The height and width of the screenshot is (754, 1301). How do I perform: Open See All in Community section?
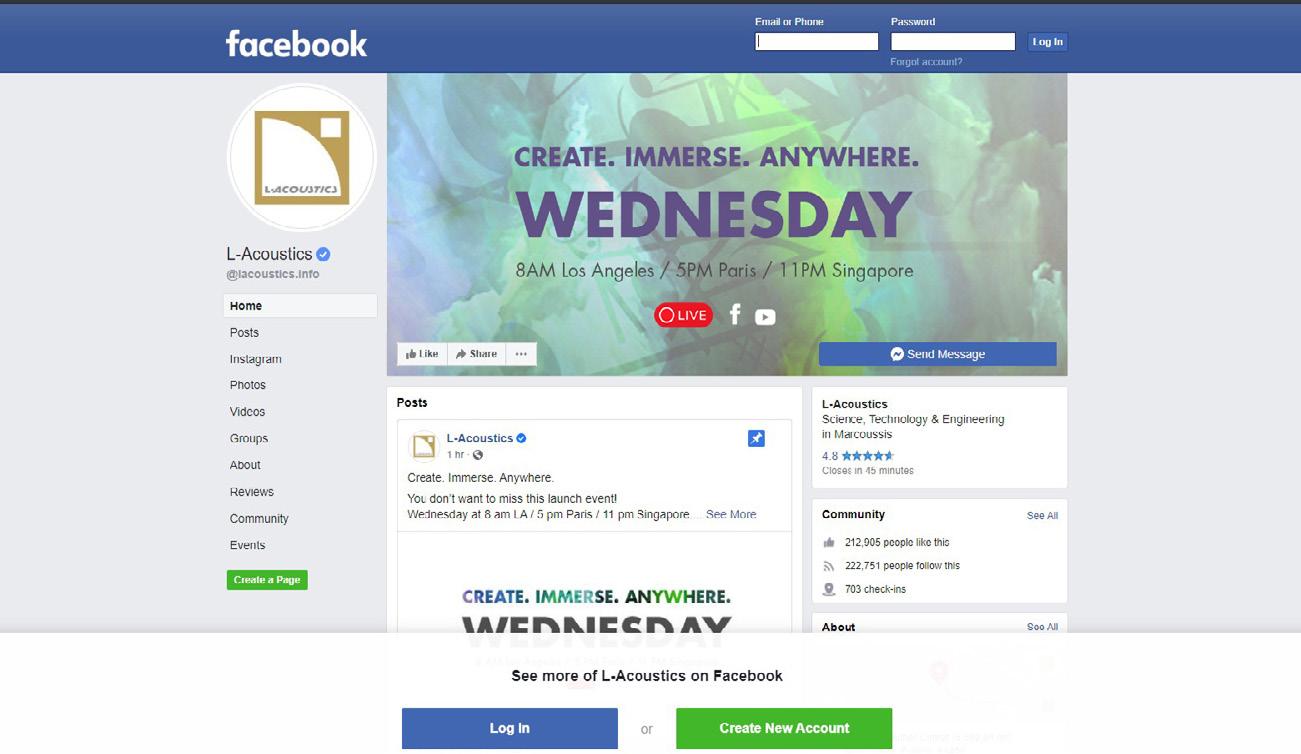(1042, 516)
